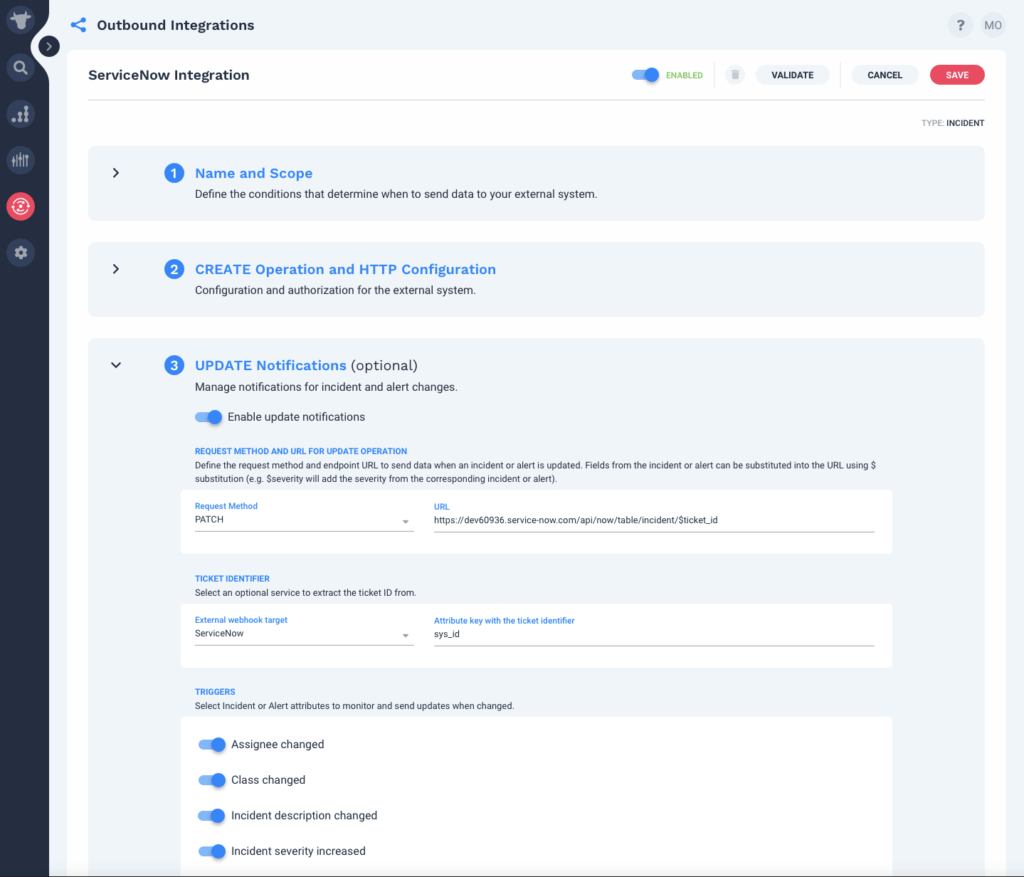Disable the Enable update notifications toggle
Image resolution: width=1024 pixels, height=877 pixels.
[208, 417]
